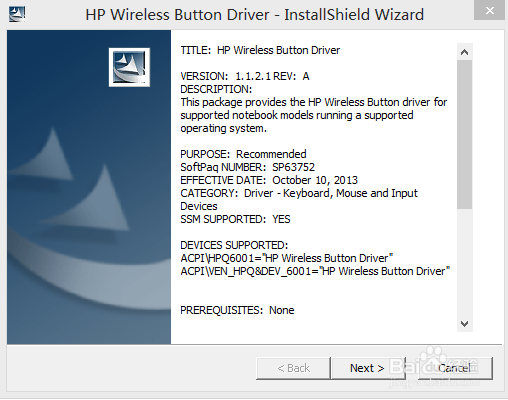The height and width of the screenshot is (400, 508).
Task: Click the vertical scrollbar thumb
Action: tap(464, 134)
